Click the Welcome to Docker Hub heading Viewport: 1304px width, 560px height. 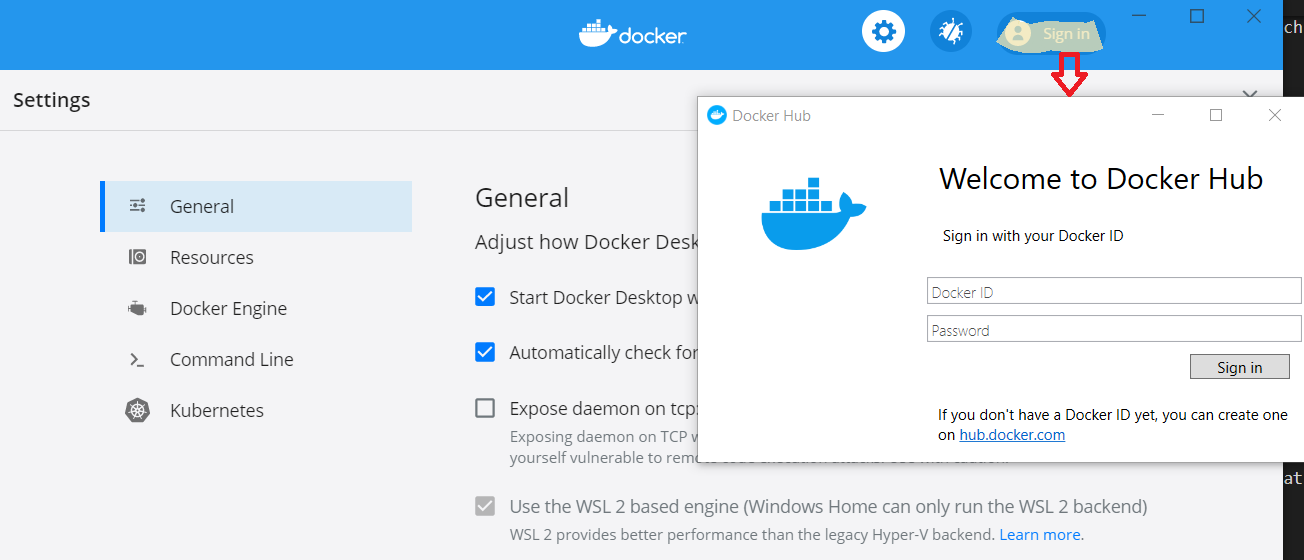tap(1101, 179)
